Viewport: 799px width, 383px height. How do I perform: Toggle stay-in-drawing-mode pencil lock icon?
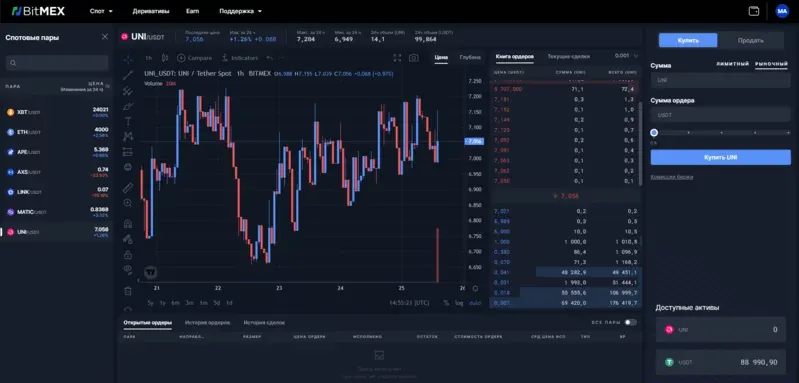pos(128,238)
